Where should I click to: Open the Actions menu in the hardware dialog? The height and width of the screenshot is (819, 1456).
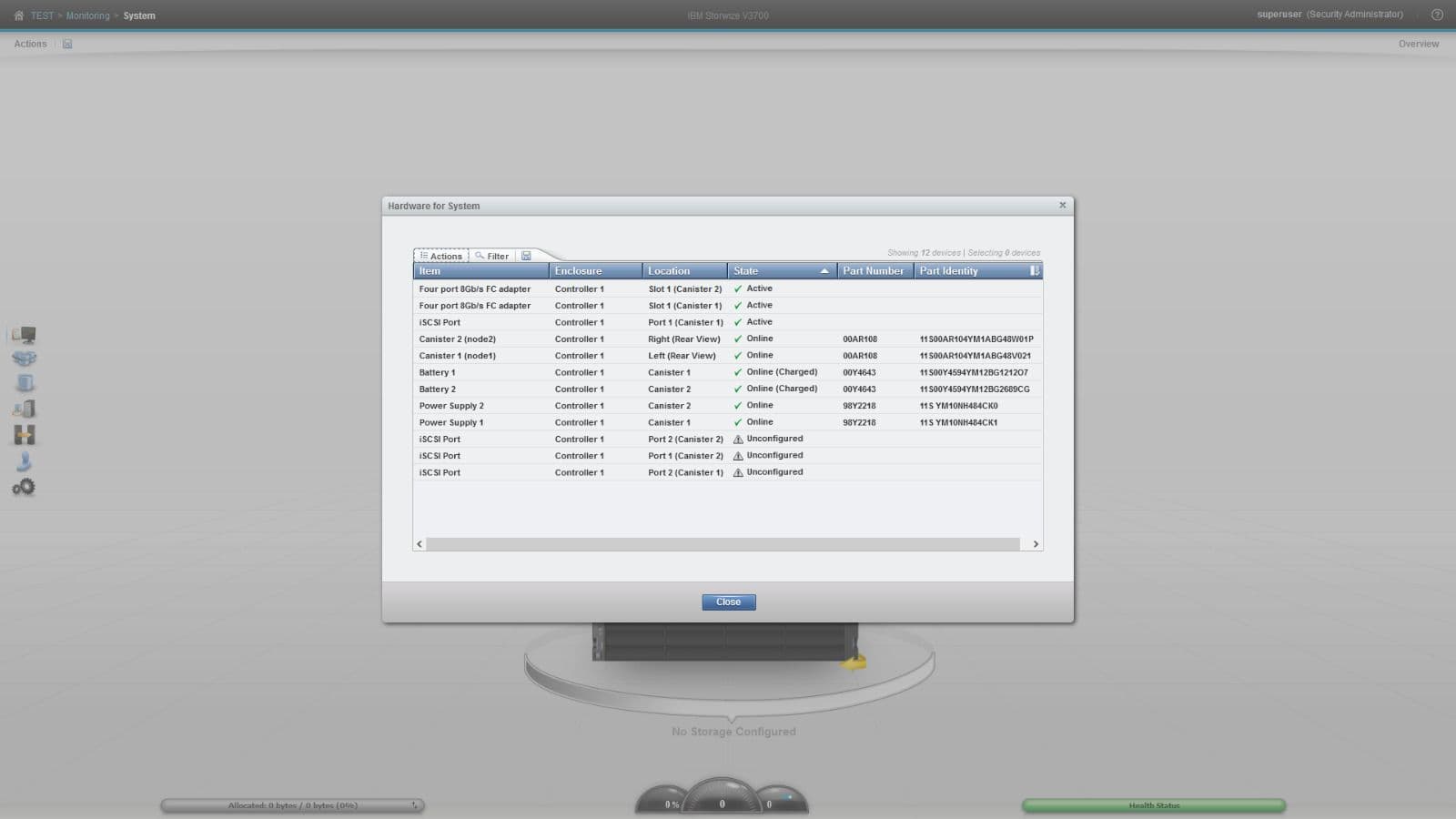(x=441, y=256)
